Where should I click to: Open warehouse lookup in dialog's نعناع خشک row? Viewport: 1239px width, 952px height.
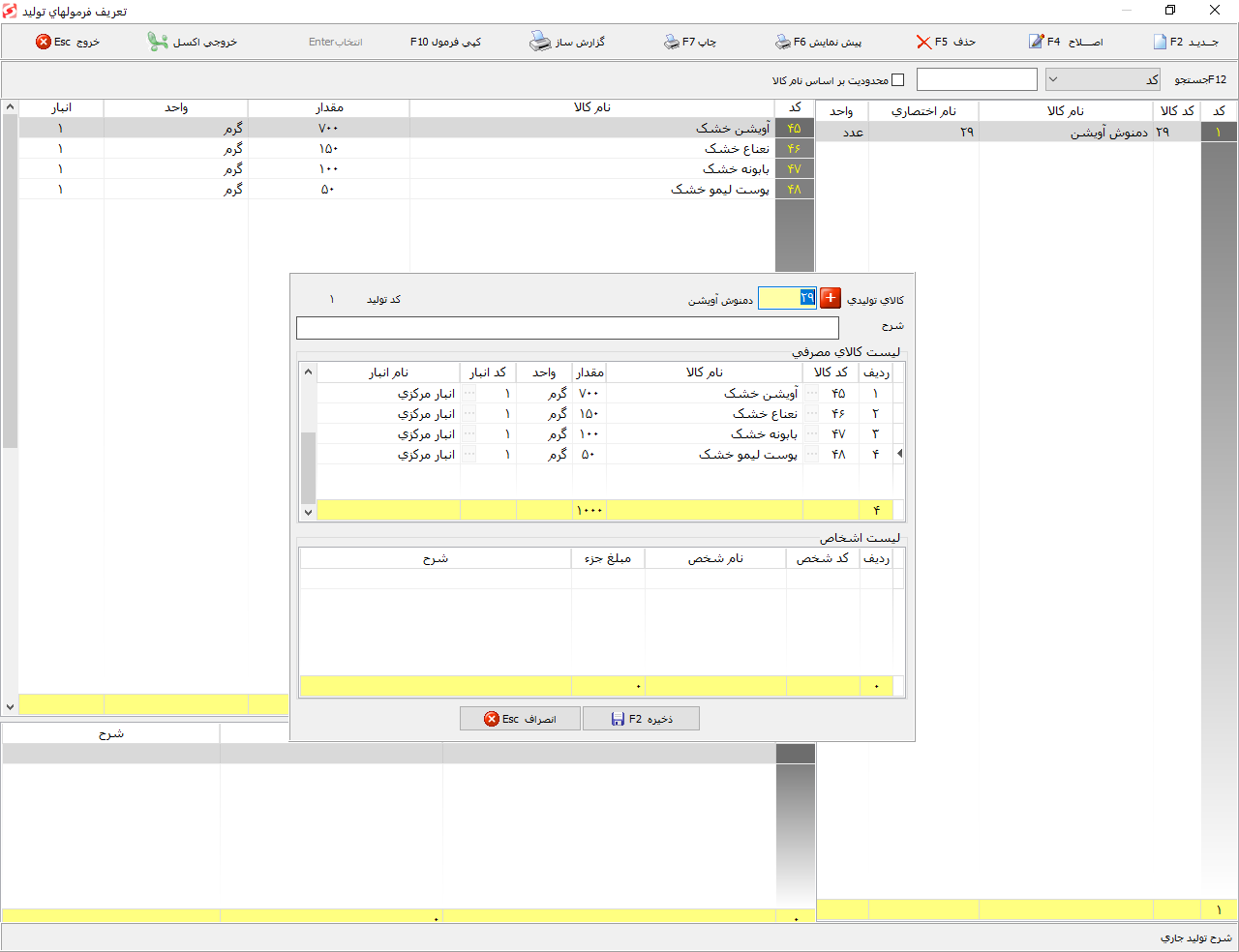[x=469, y=414]
